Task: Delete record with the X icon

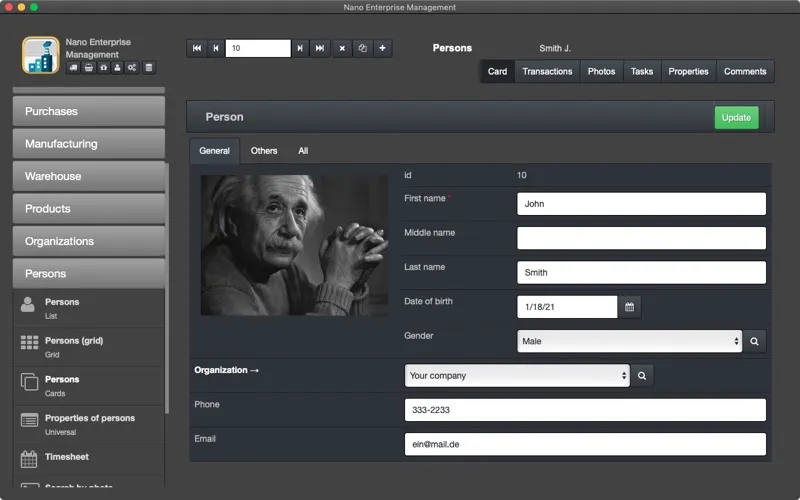Action: click(x=342, y=48)
